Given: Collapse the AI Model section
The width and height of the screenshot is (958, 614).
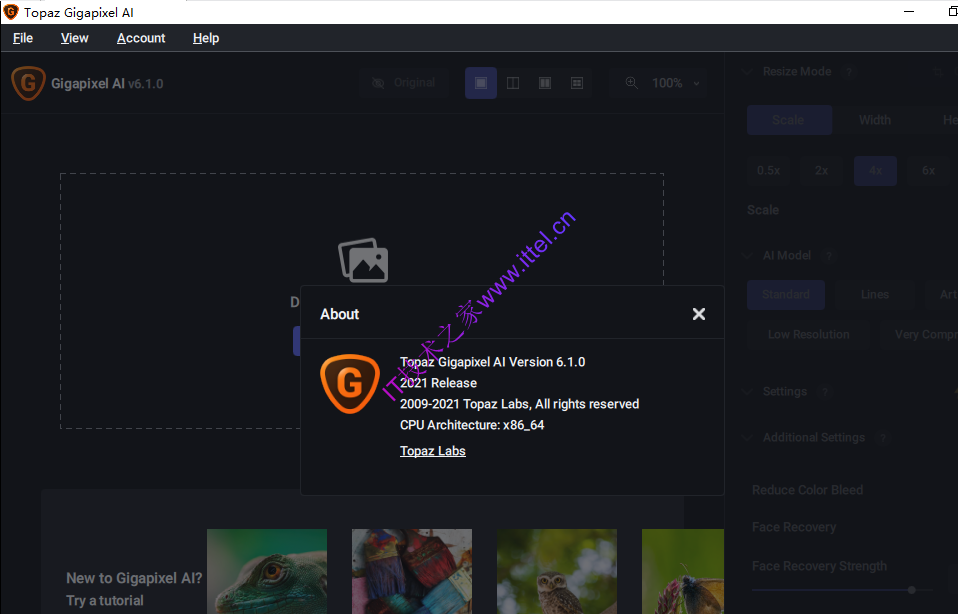Looking at the screenshot, I should (747, 255).
